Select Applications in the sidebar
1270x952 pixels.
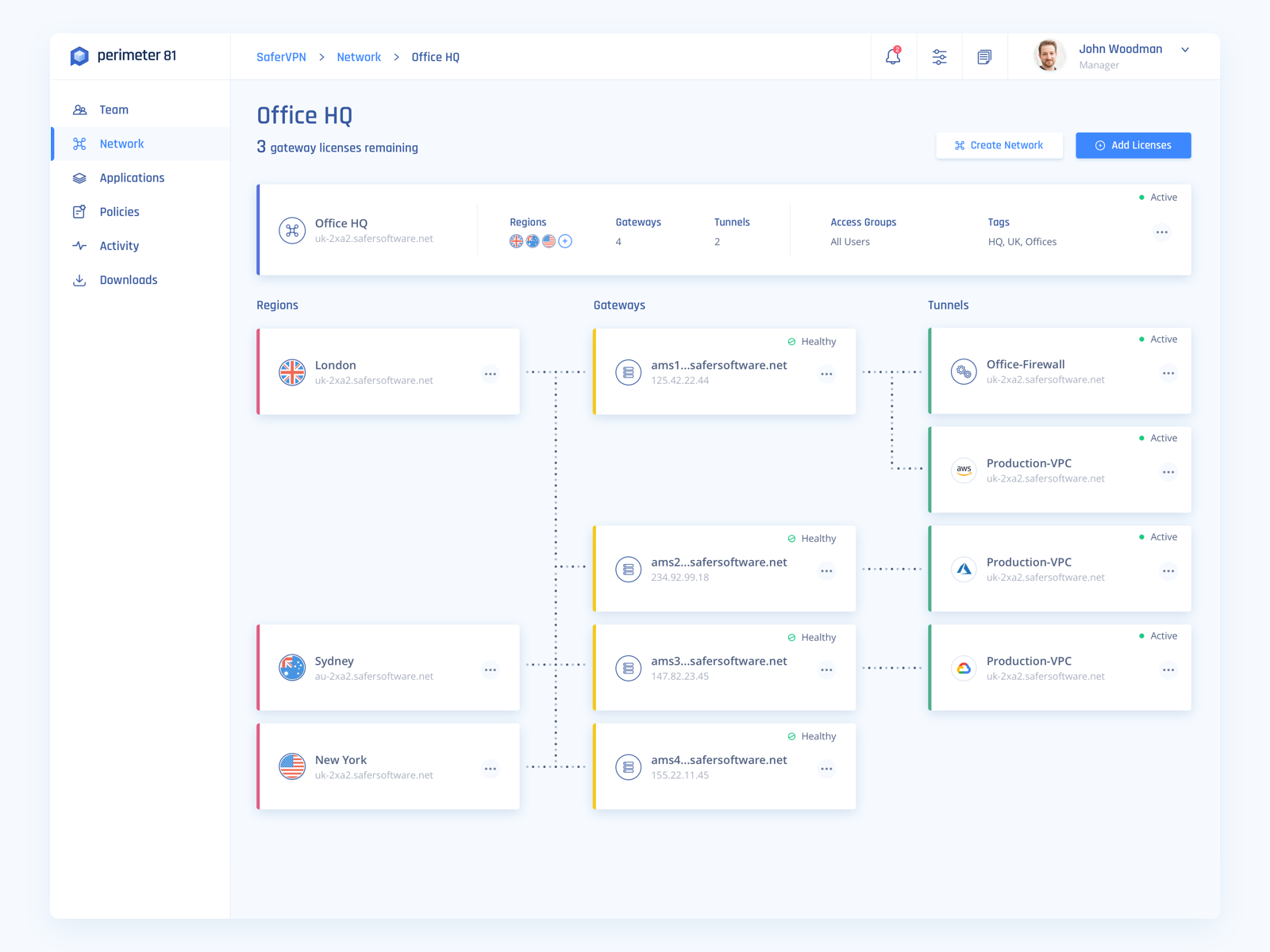[x=132, y=178]
